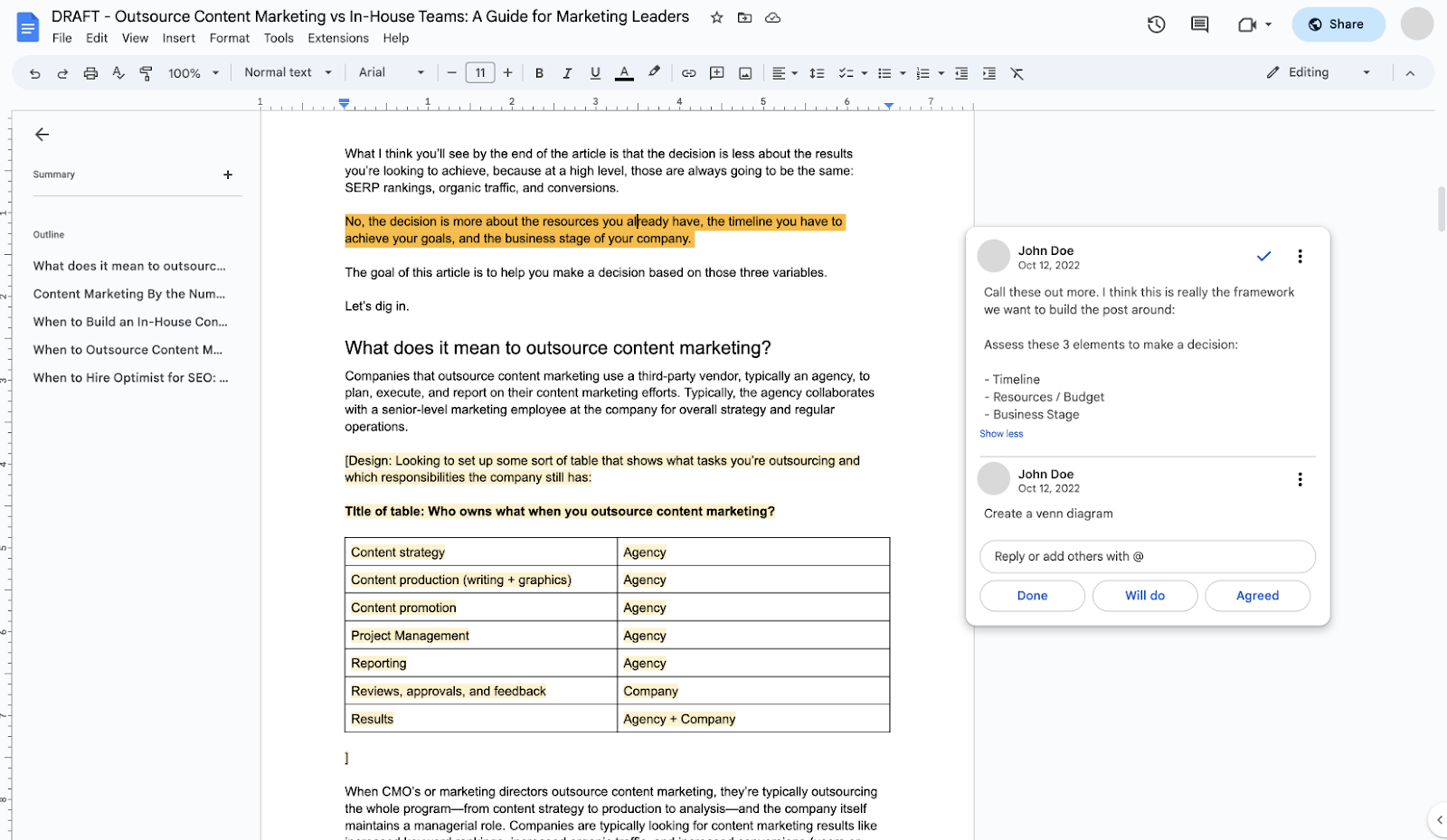Screen dimensions: 1447x840
Task: Select the paint format tool
Action: click(x=146, y=72)
